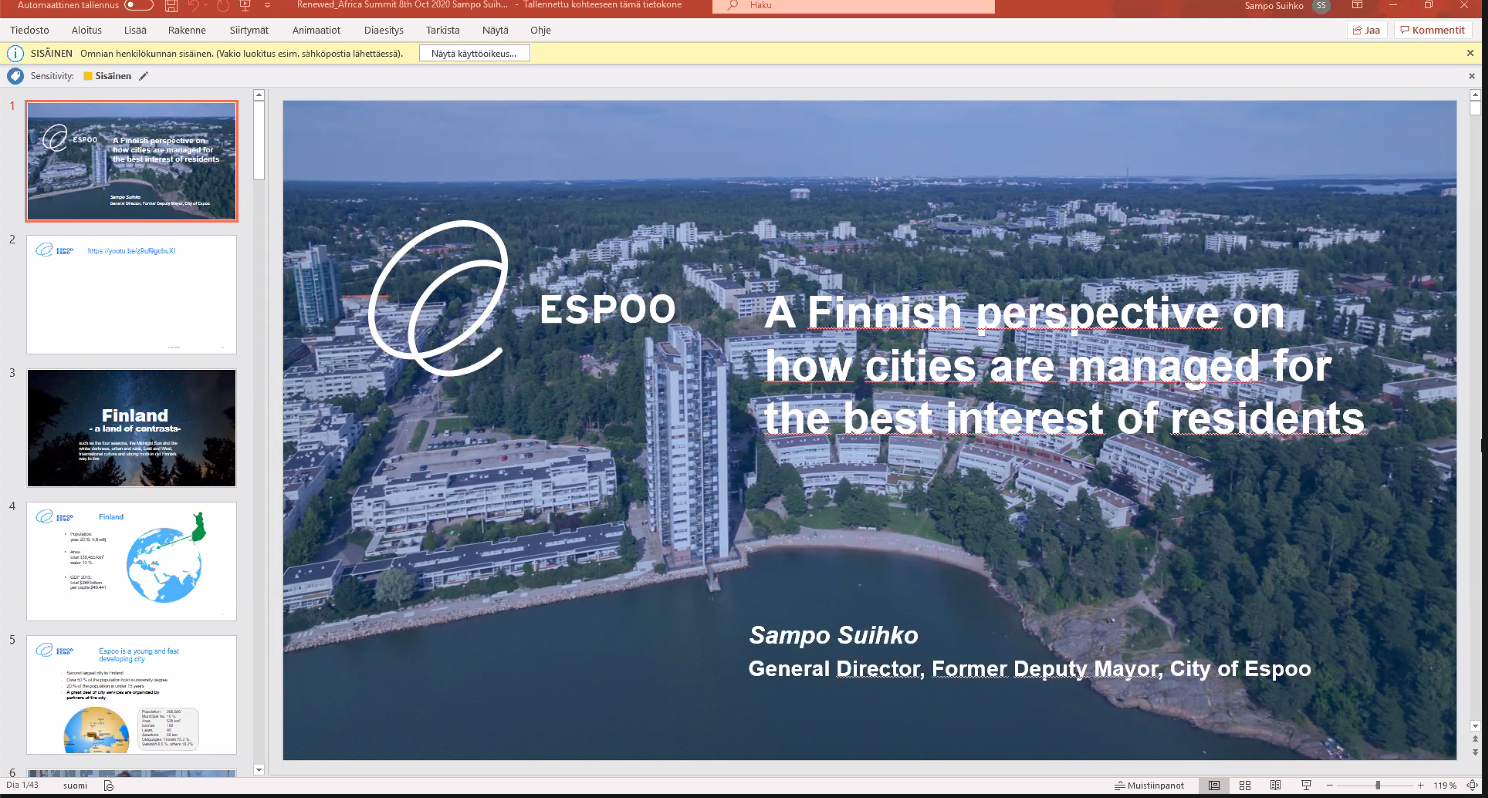Select slide 5 Espoo developing city thumbnail
The height and width of the screenshot is (798, 1488).
tap(132, 694)
